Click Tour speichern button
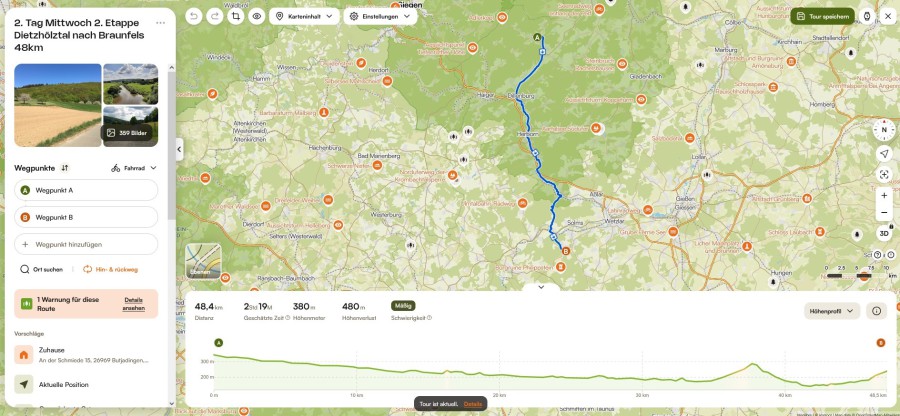This screenshot has width=900, height=416. pos(823,16)
